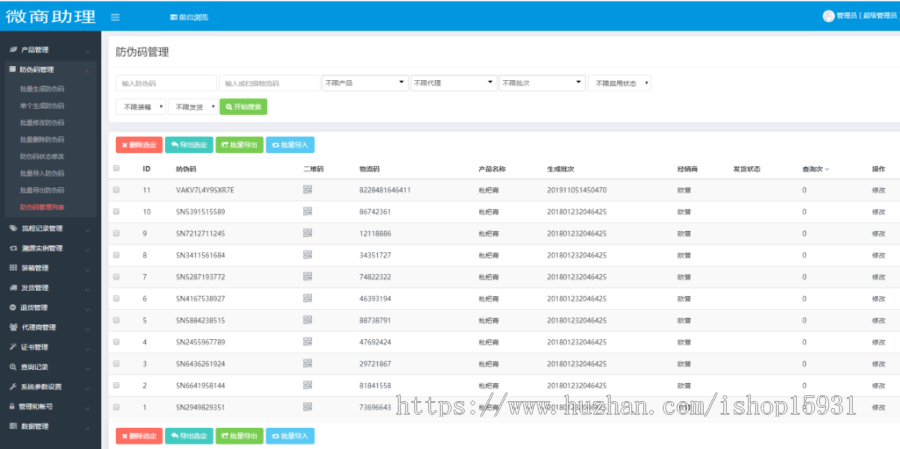Click the 系统参数设置 wrench icon

pyautogui.click(x=13, y=386)
